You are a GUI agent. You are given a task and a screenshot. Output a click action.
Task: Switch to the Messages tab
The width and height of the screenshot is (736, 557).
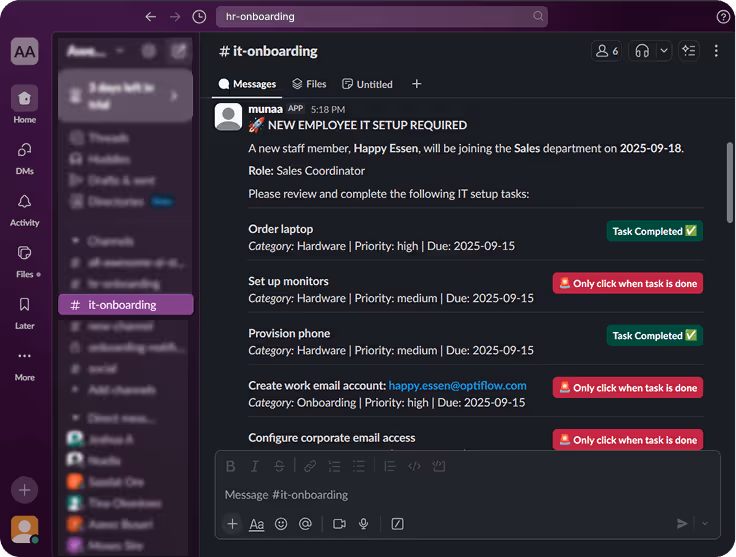[x=247, y=84]
